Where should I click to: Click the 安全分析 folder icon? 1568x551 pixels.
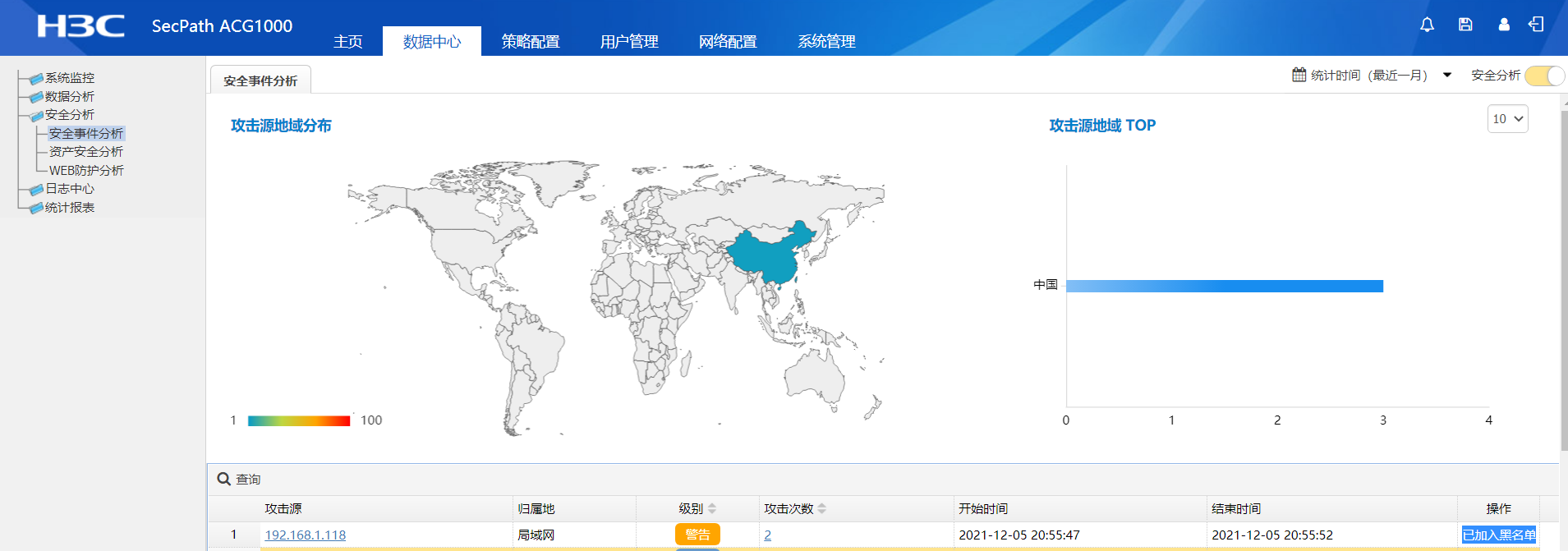click(x=36, y=115)
